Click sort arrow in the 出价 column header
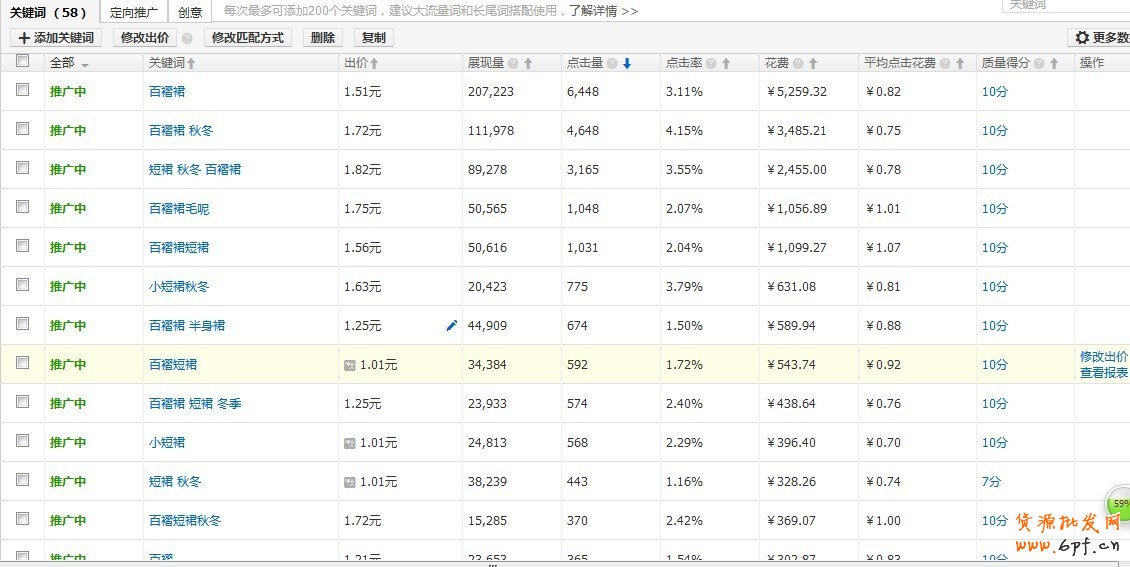 (374, 63)
